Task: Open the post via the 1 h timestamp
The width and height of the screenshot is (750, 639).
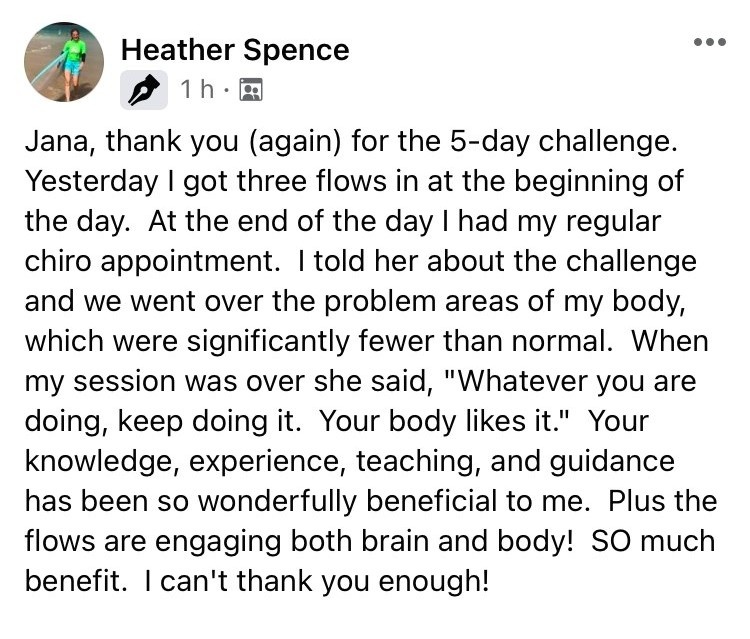Action: tap(197, 89)
